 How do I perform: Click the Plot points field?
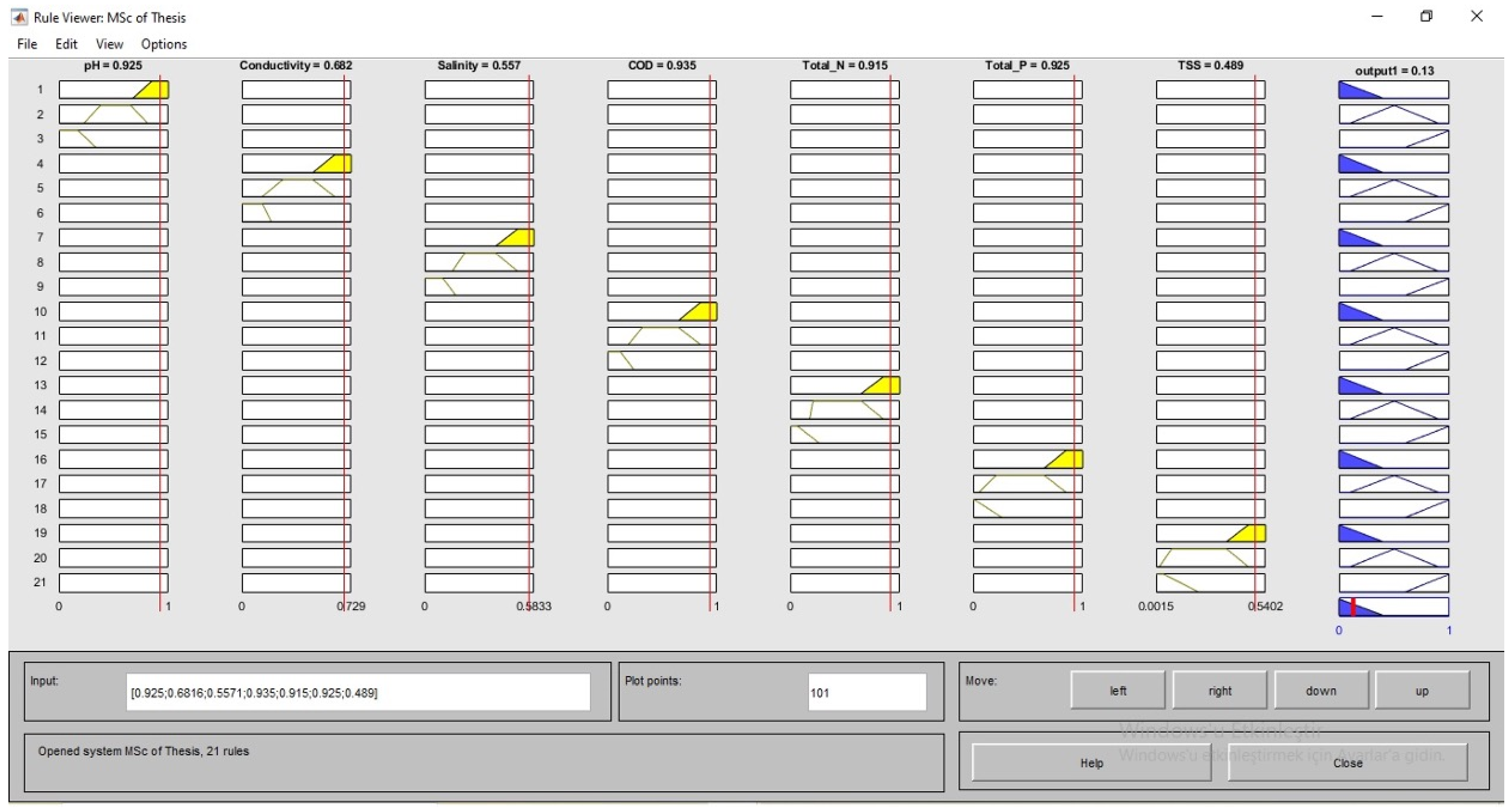coord(866,692)
